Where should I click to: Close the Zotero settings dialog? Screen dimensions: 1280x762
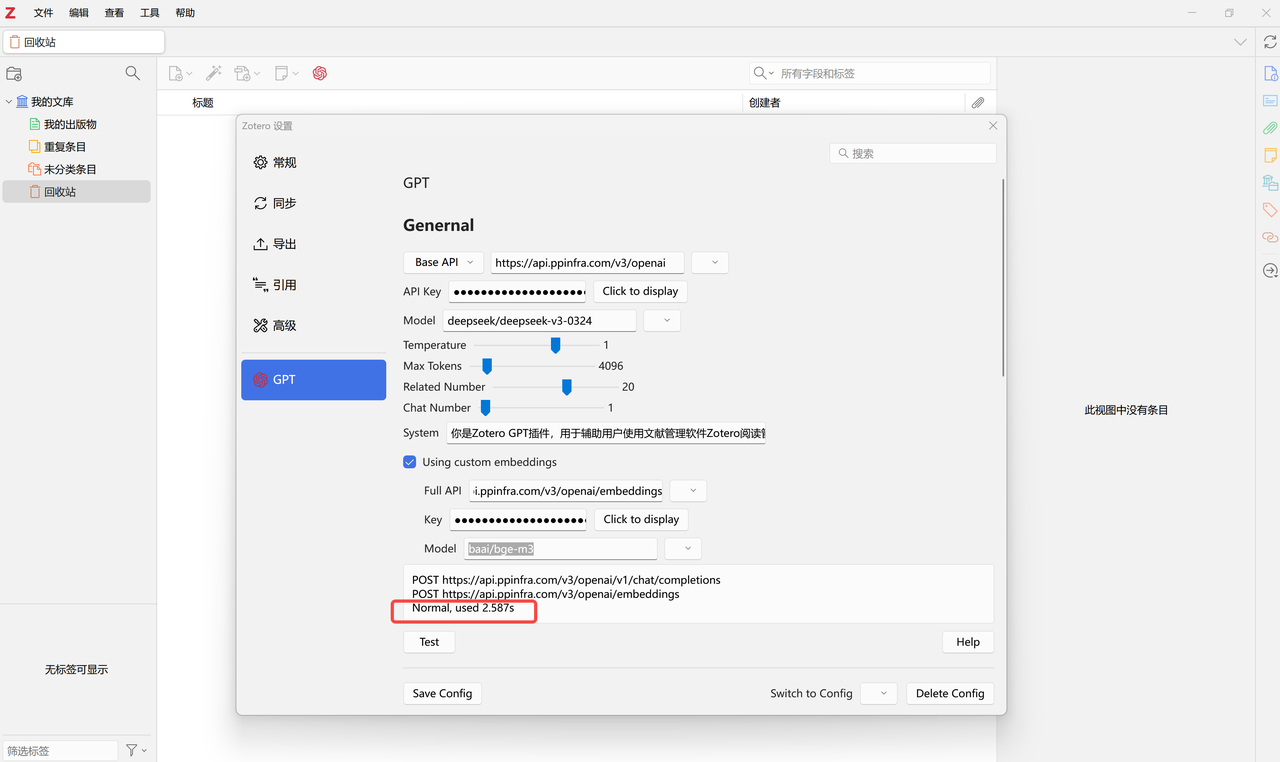[x=993, y=126]
